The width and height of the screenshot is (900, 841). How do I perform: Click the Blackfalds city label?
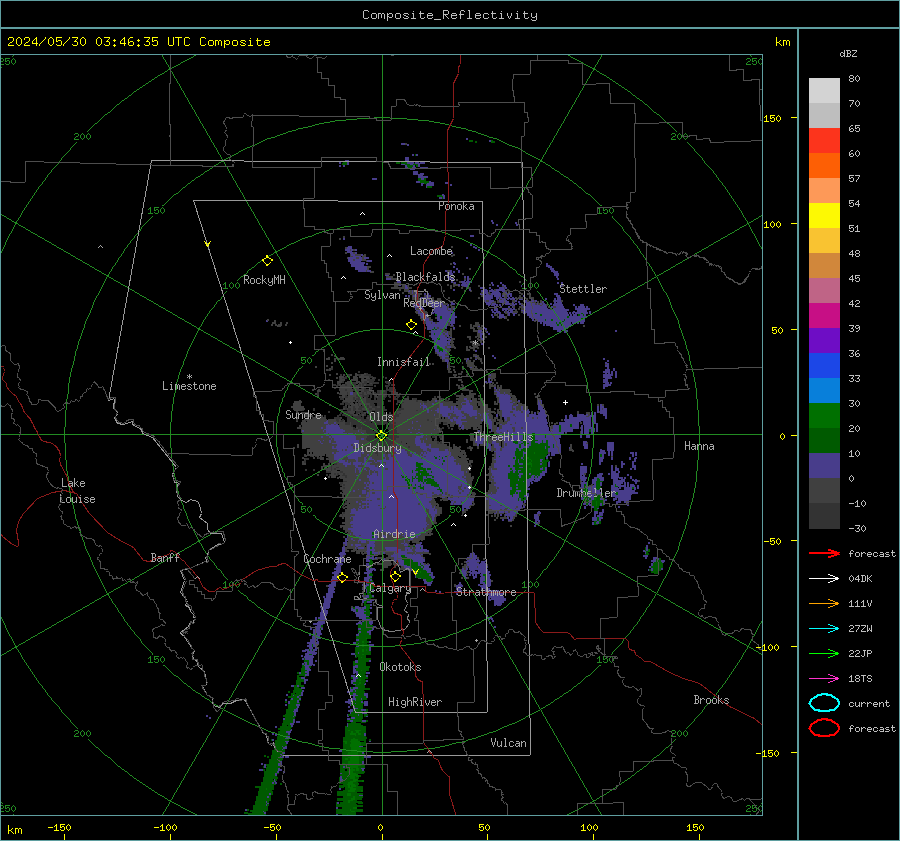coord(425,277)
